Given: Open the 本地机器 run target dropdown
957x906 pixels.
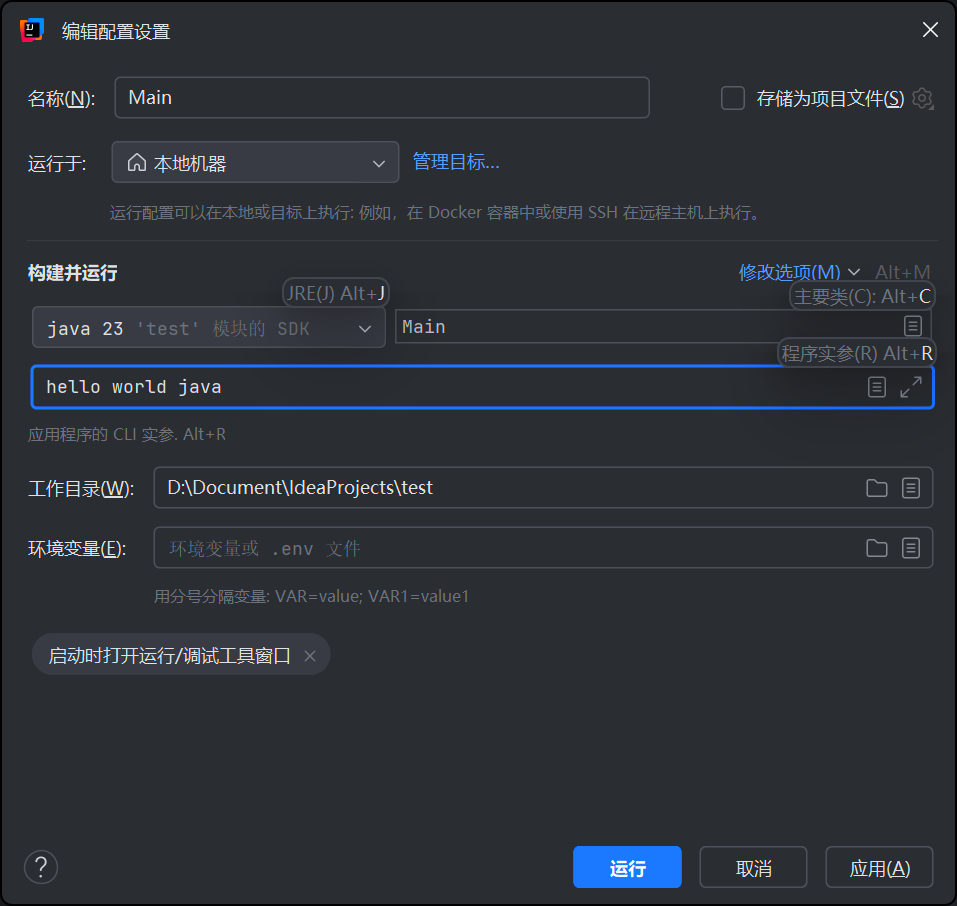Looking at the screenshot, I should coord(255,162).
